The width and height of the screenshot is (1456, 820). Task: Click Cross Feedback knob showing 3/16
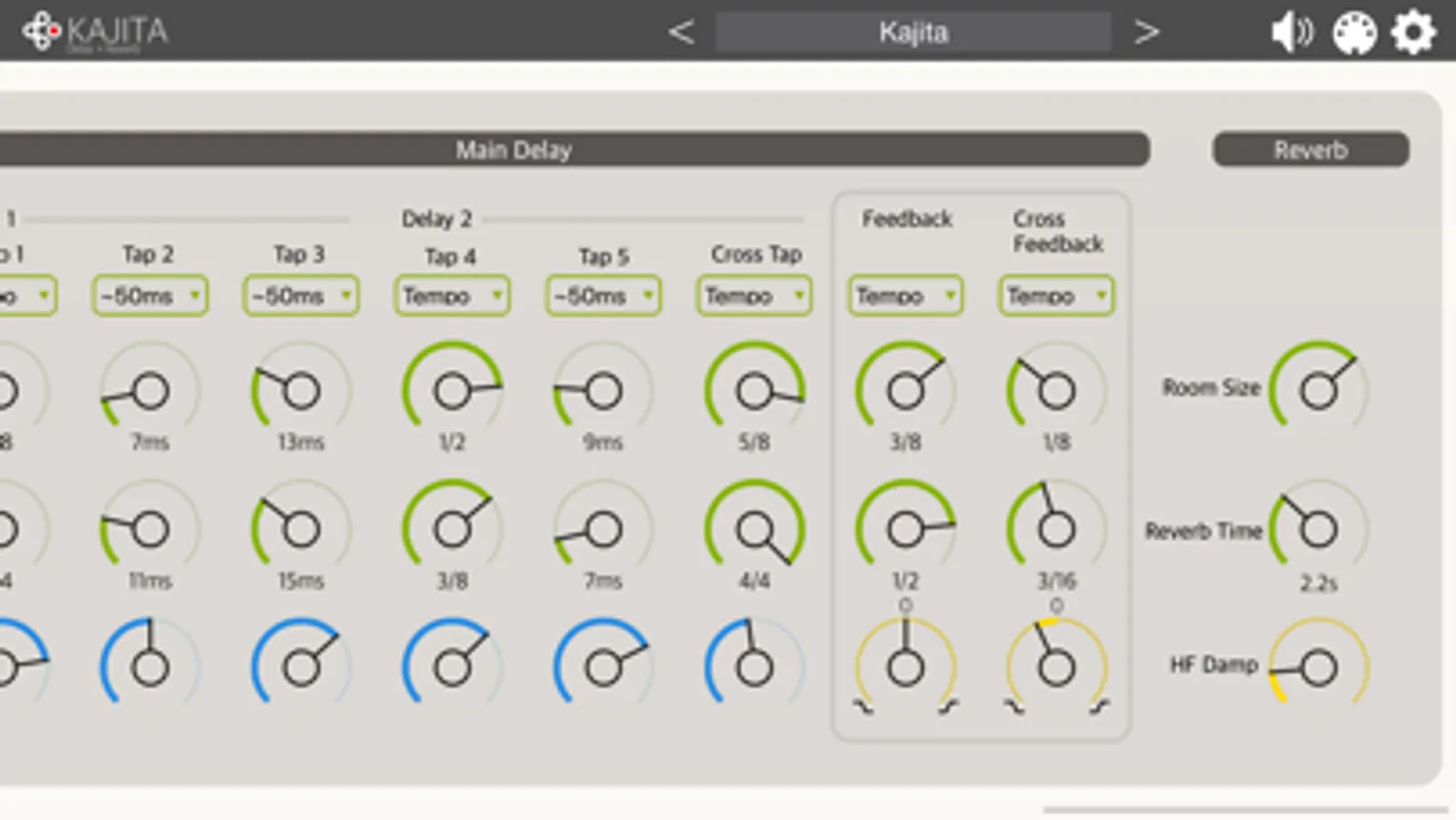click(1056, 528)
